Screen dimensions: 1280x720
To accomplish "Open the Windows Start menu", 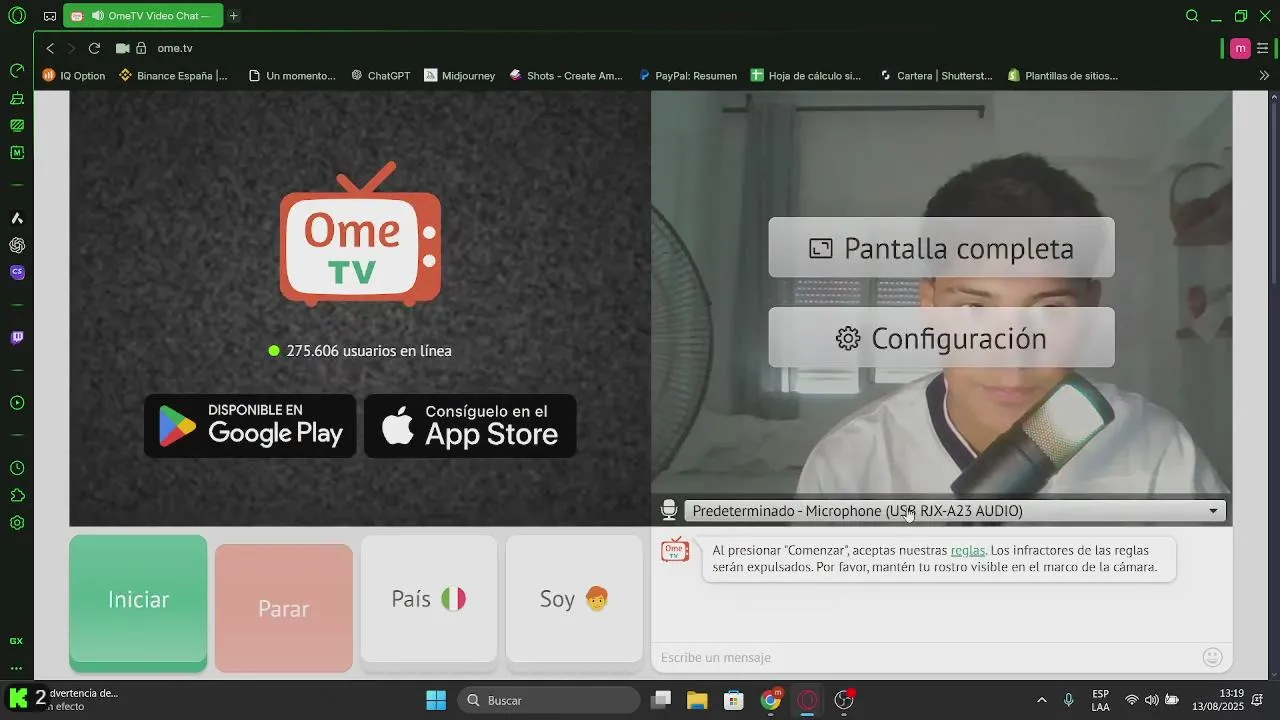I will point(436,700).
